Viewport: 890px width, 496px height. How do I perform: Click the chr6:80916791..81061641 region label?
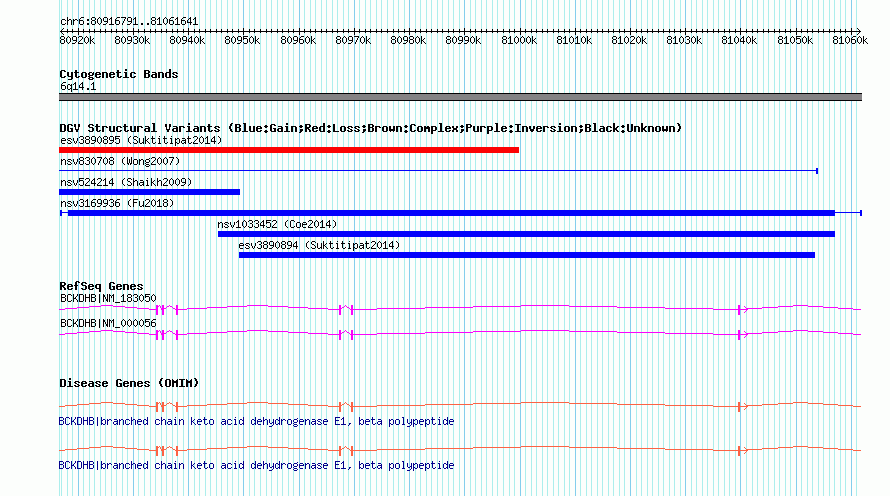click(129, 22)
